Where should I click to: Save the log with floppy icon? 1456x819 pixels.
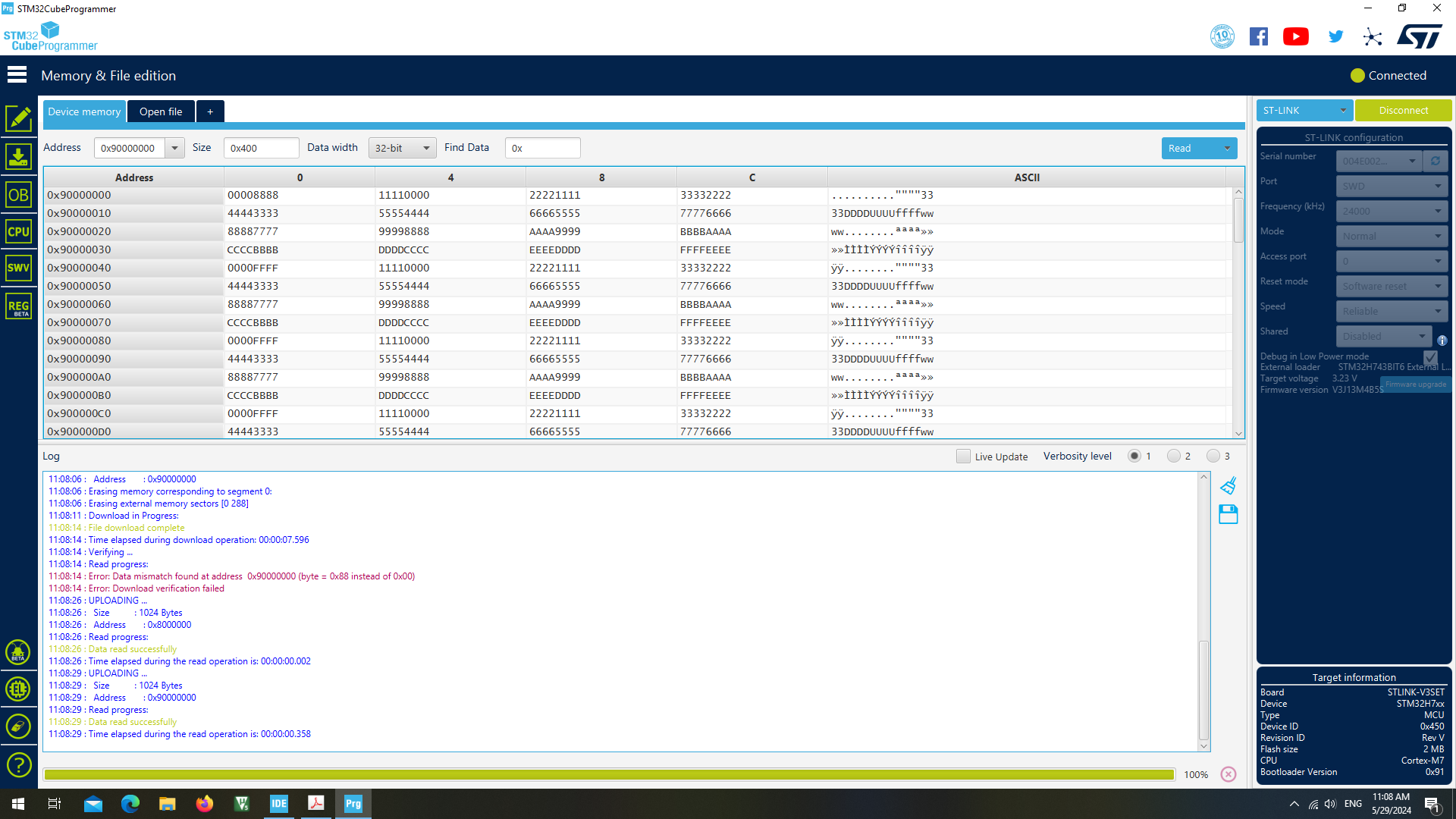click(x=1228, y=515)
